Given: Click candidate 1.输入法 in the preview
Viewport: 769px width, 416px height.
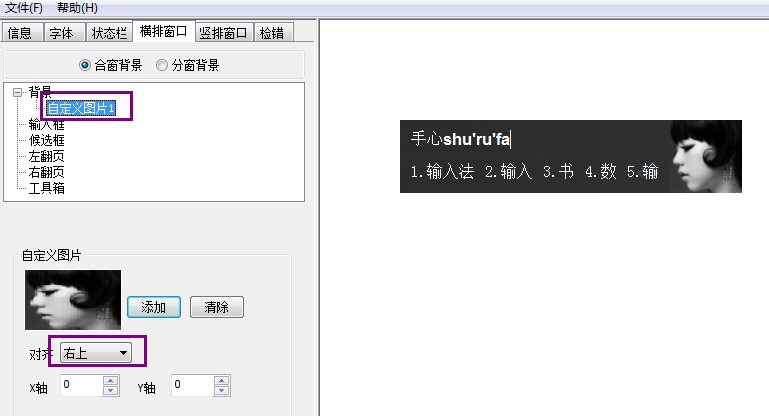Looking at the screenshot, I should coord(442,172).
